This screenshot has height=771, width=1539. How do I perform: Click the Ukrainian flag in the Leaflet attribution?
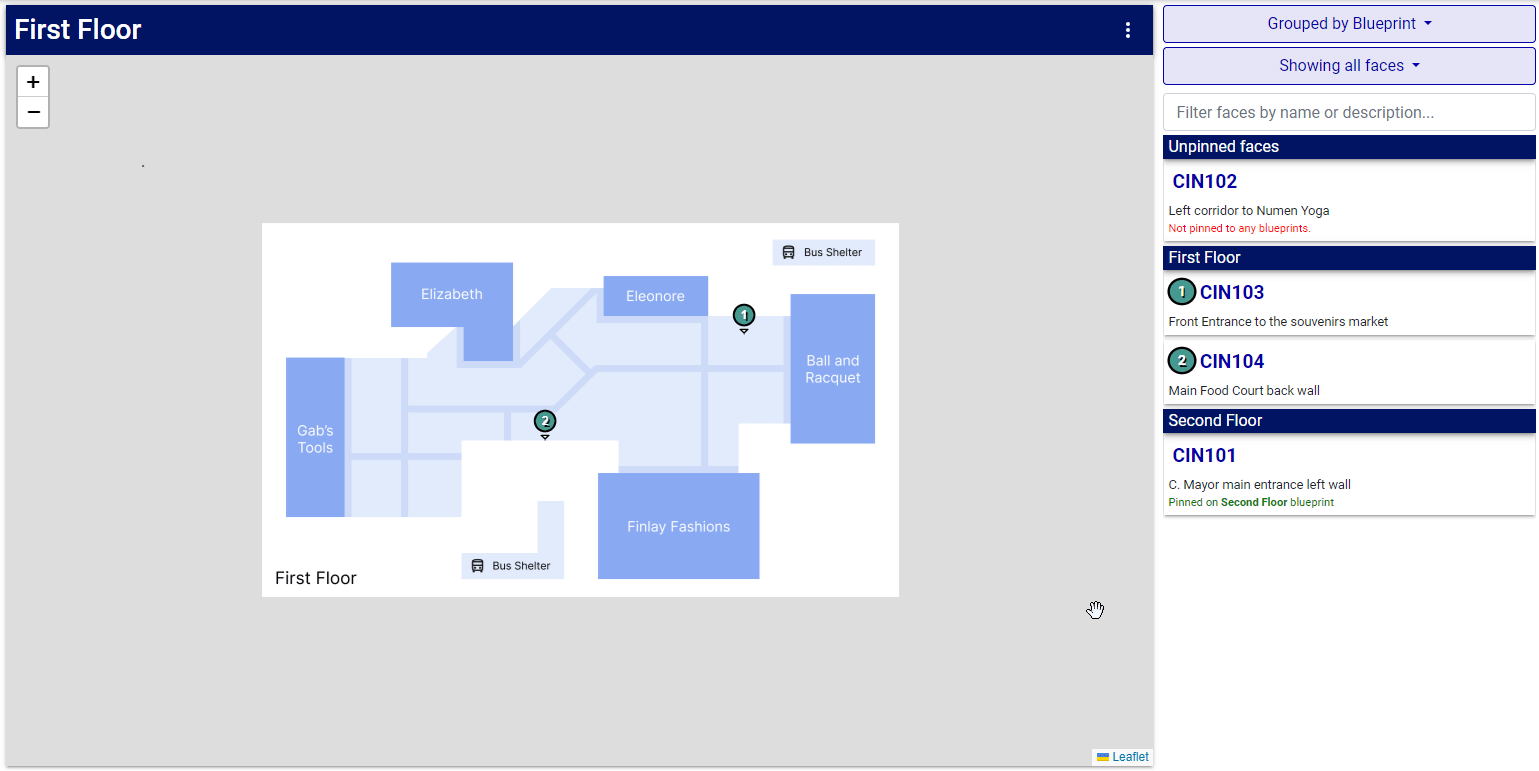1101,757
